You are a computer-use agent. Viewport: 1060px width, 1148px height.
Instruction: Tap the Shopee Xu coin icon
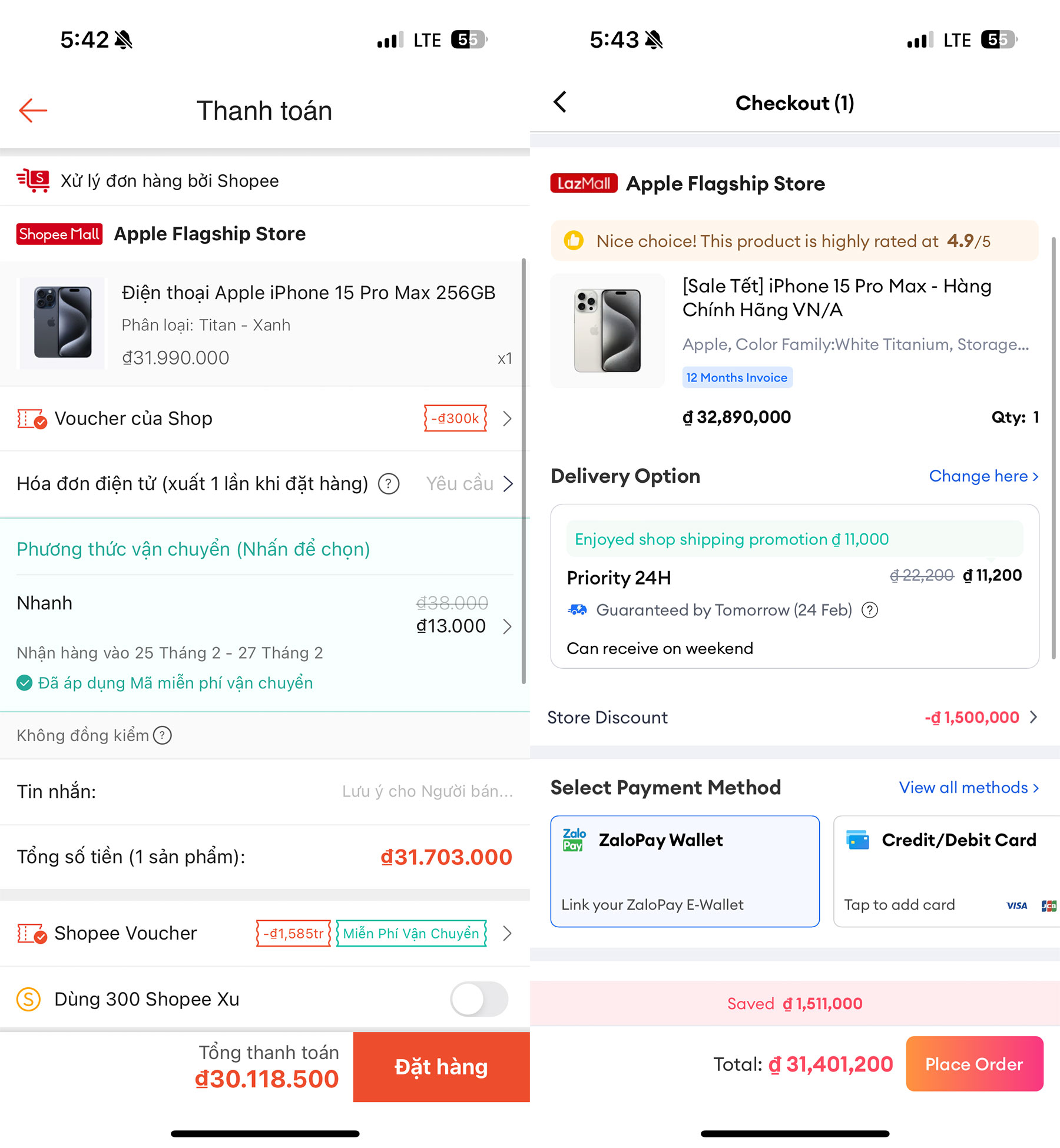[x=28, y=999]
